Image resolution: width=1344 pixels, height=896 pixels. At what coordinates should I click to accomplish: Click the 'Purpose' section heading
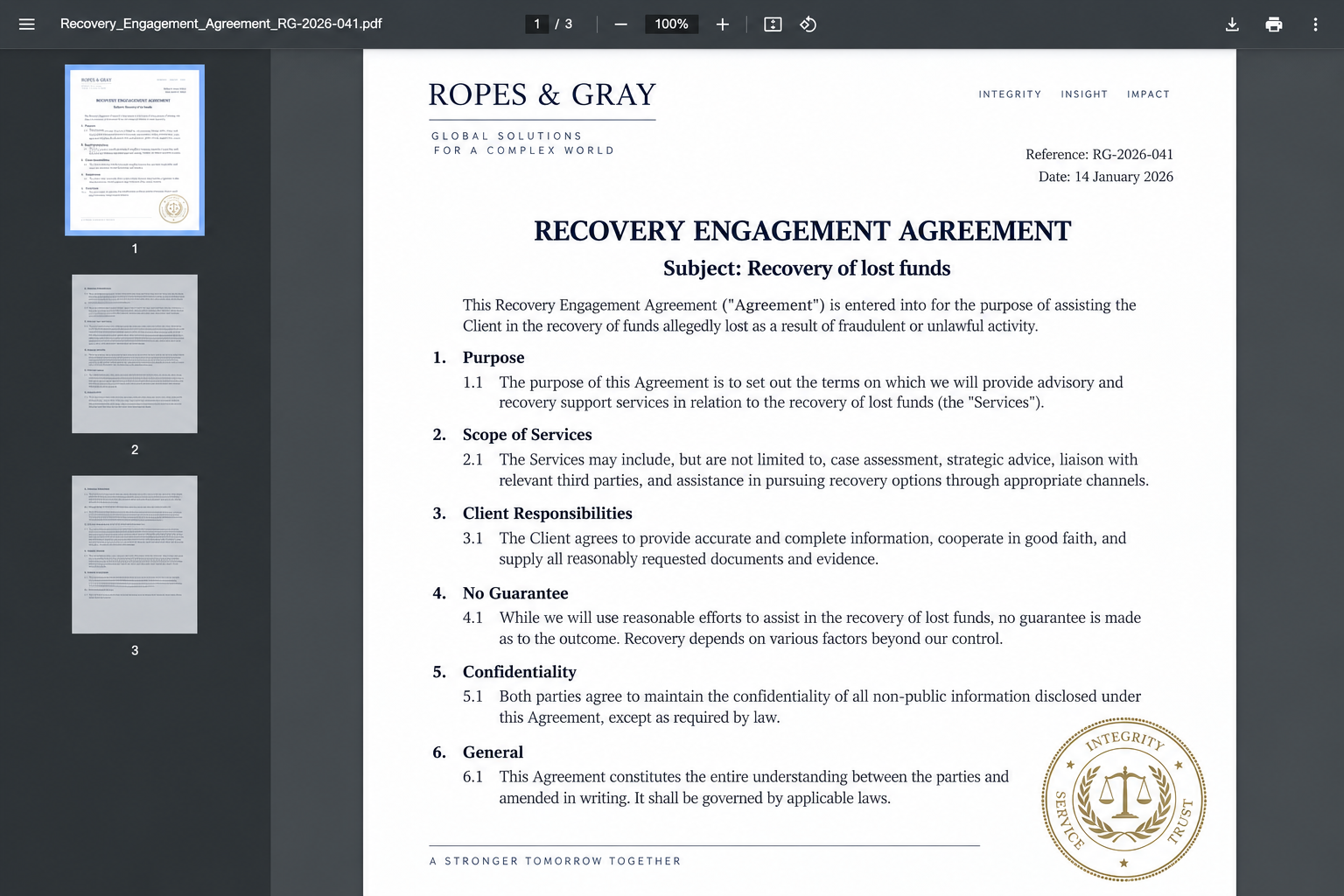[493, 358]
